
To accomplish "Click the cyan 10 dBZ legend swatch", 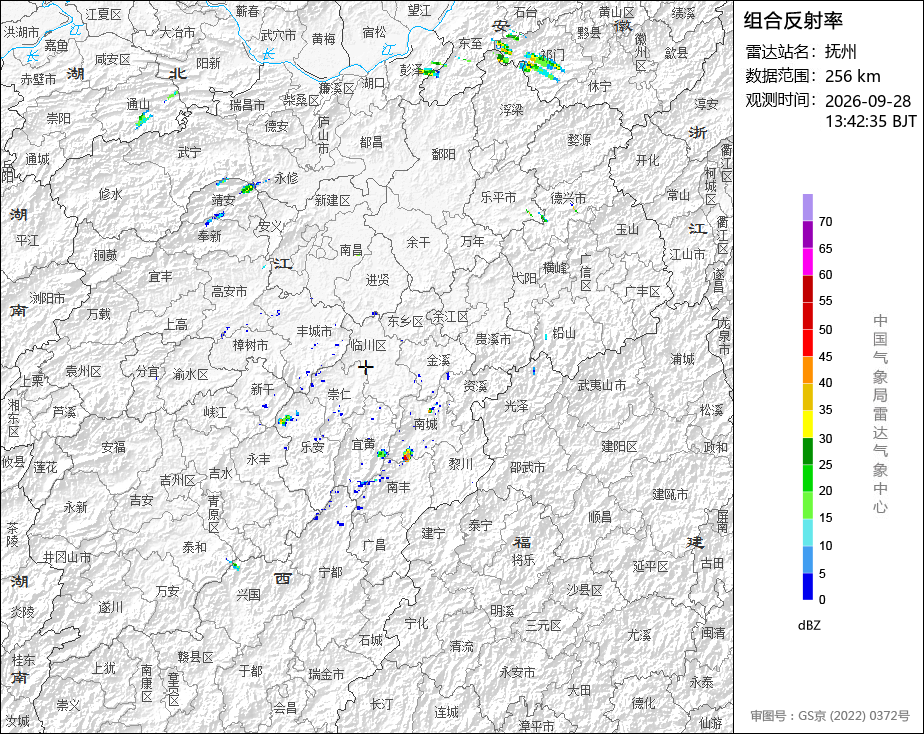I will [x=807, y=533].
